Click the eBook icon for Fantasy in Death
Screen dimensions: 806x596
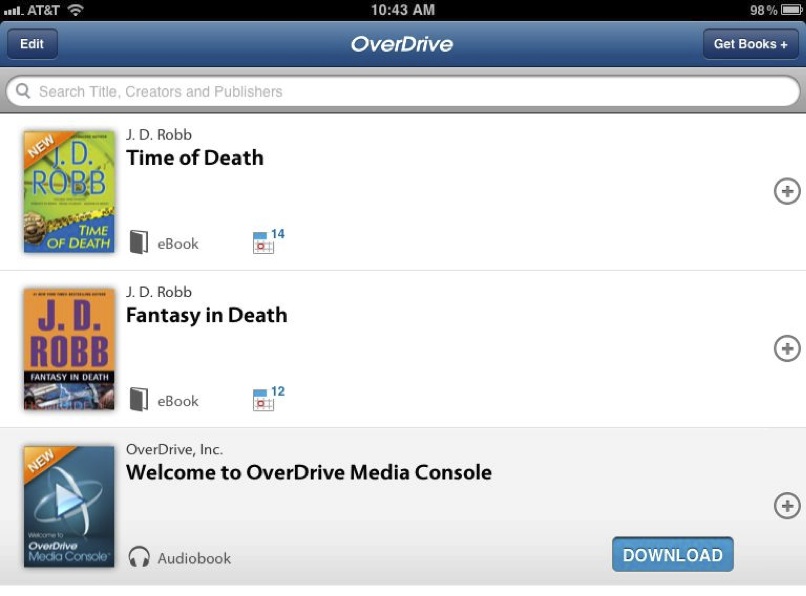pyautogui.click(x=139, y=400)
